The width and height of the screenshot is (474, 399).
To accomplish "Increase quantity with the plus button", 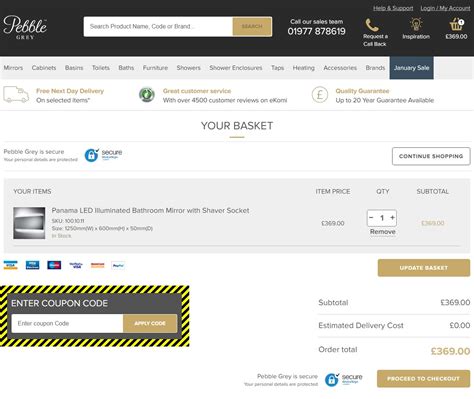I will click(x=392, y=218).
